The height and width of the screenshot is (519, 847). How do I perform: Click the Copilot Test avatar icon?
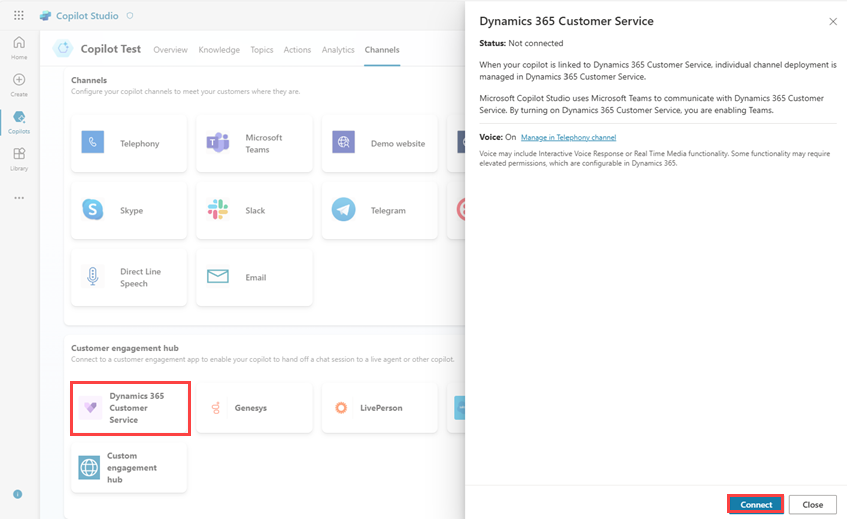click(x=63, y=49)
